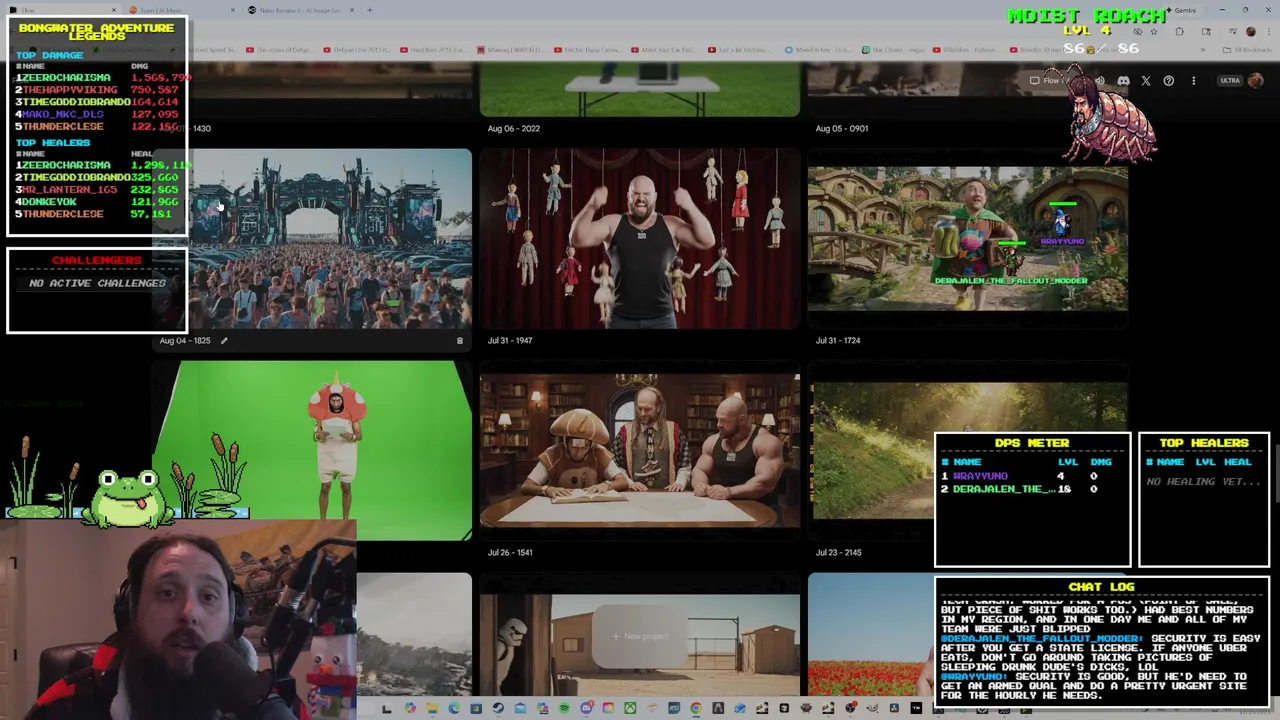
Task: Switch to Chrome in the taskbar
Action: pos(696,709)
